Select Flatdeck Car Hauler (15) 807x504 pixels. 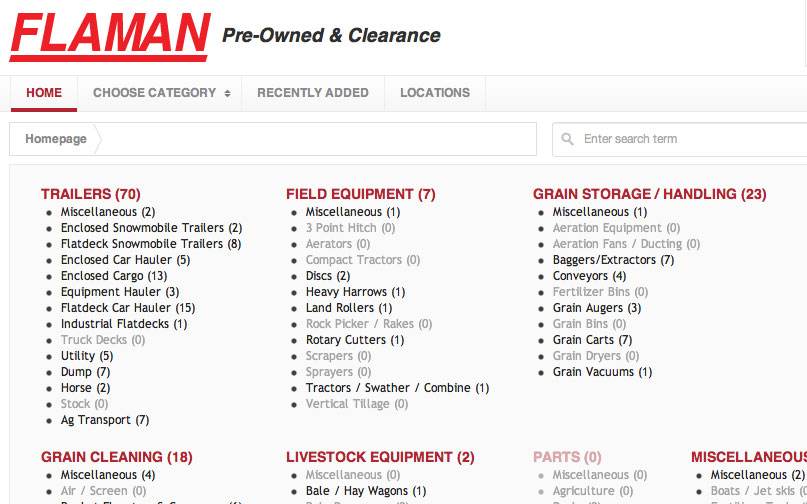point(128,308)
